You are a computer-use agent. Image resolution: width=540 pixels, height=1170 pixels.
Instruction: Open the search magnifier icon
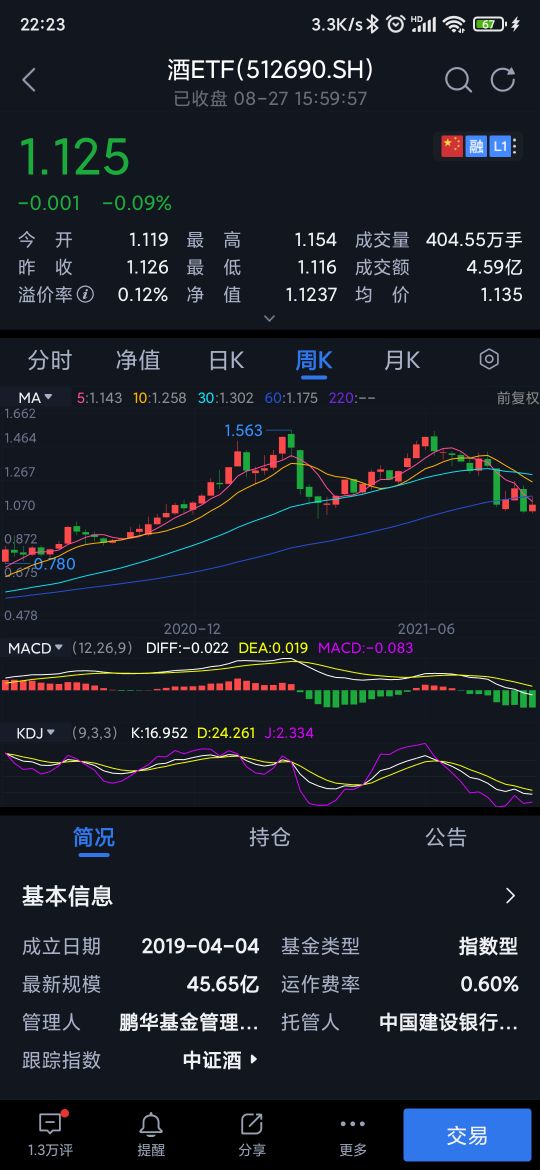point(458,80)
